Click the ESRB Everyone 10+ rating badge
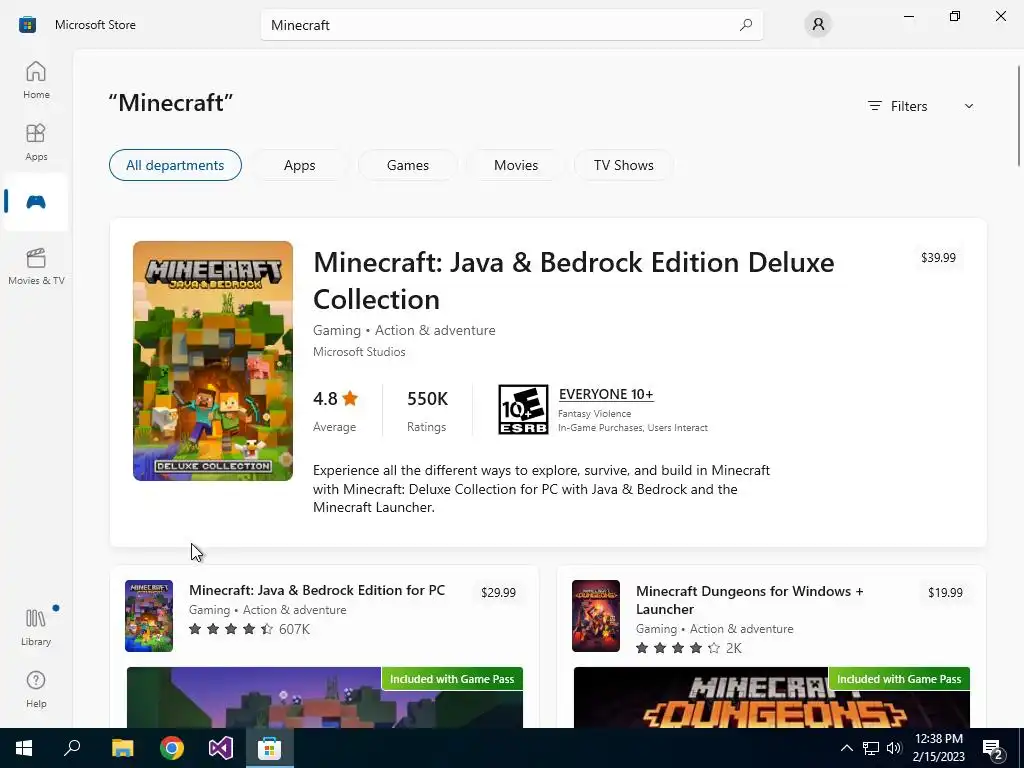The image size is (1024, 768). (523, 409)
